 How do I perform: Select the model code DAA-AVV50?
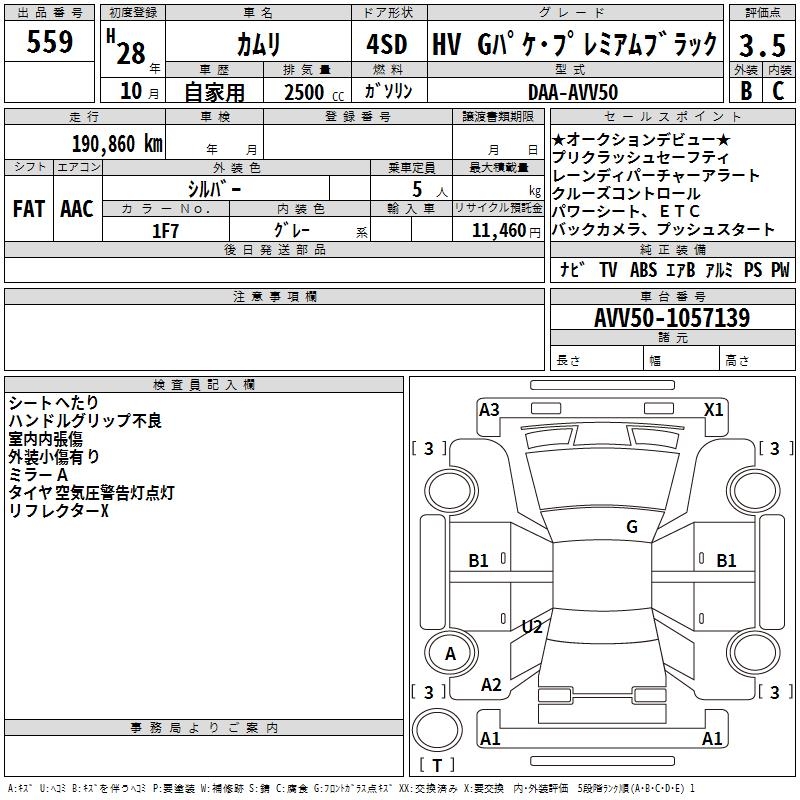pyautogui.click(x=573, y=92)
